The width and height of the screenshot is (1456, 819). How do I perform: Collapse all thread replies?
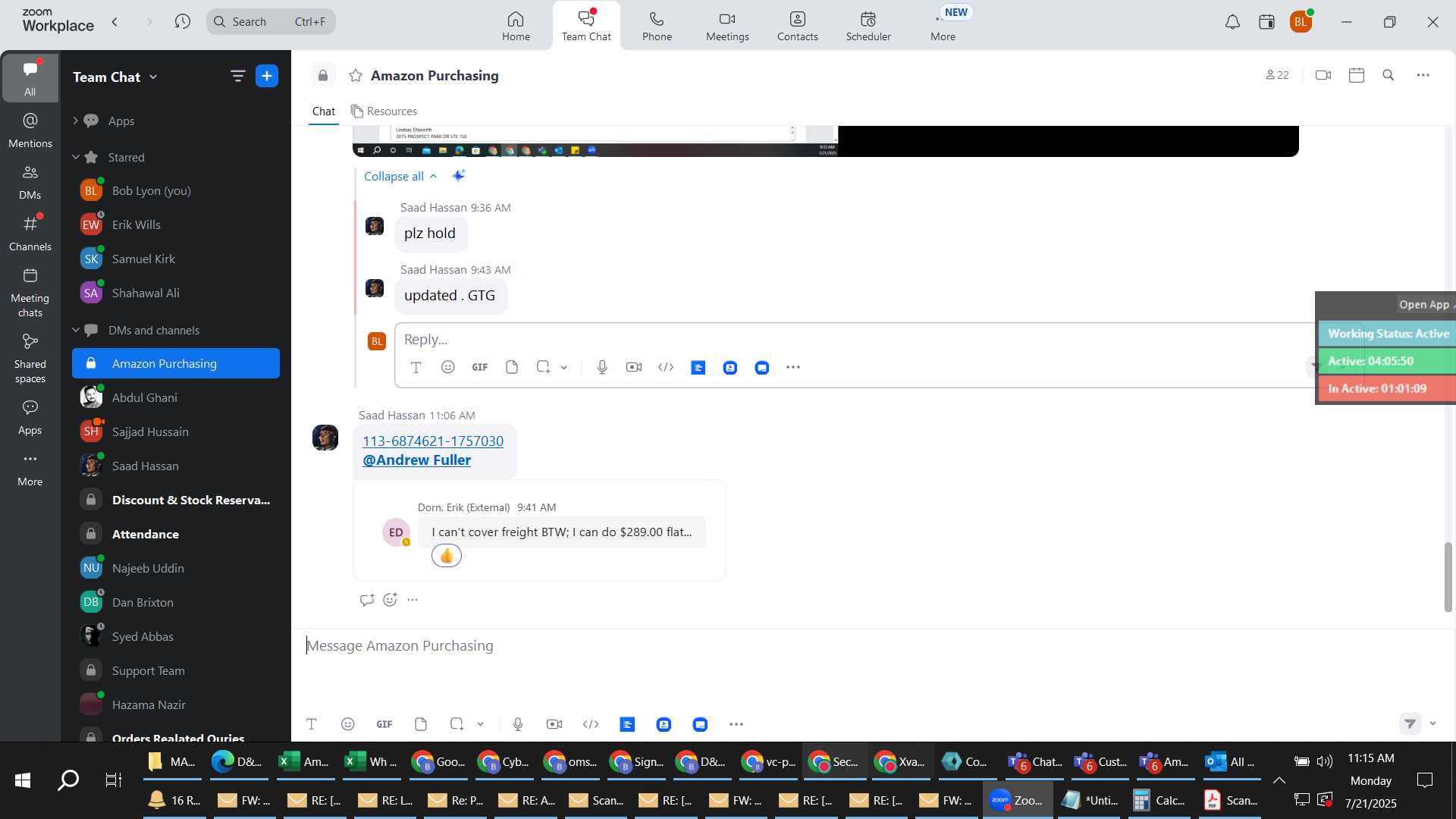pos(400,176)
